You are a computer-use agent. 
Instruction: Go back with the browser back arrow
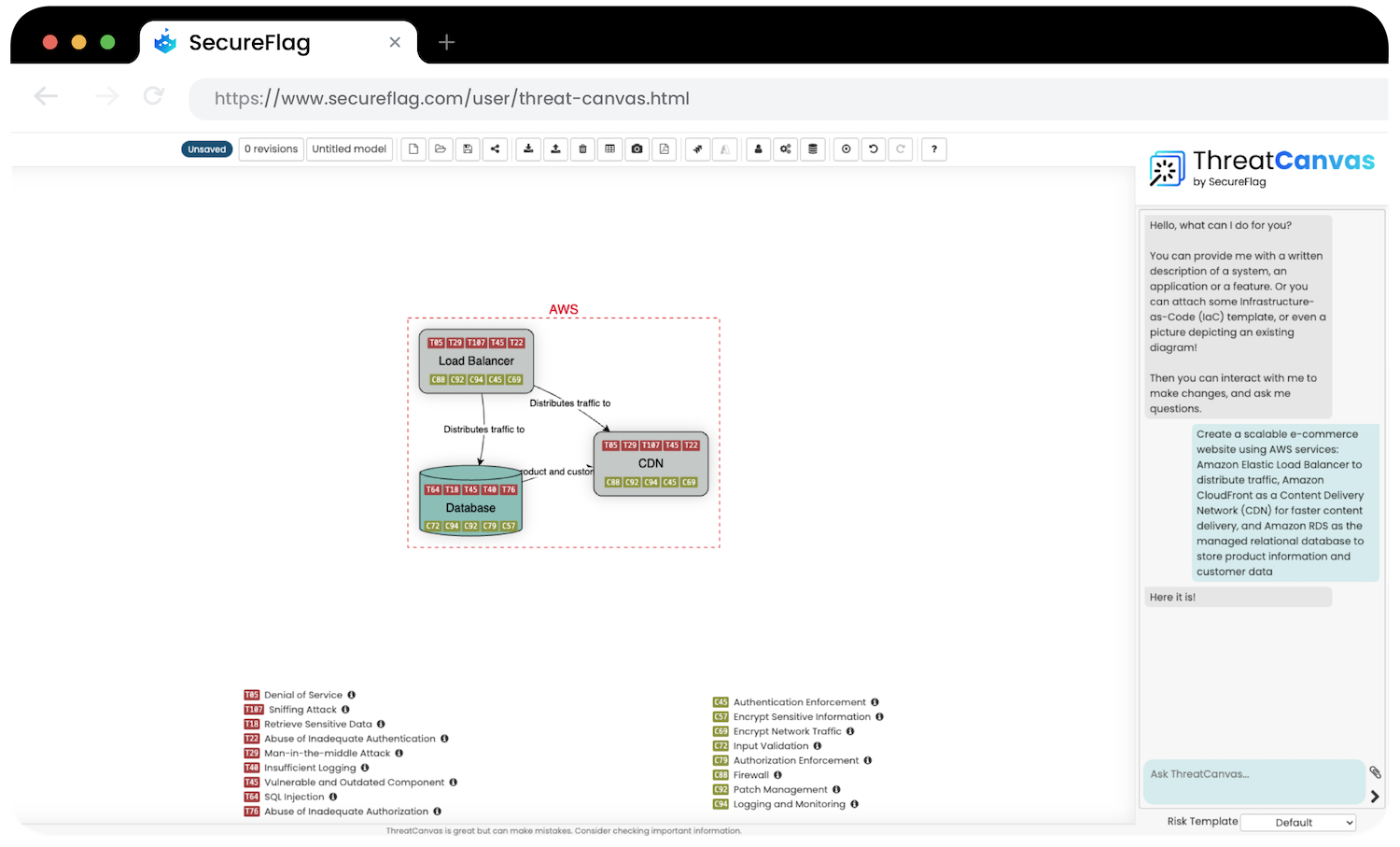[46, 96]
